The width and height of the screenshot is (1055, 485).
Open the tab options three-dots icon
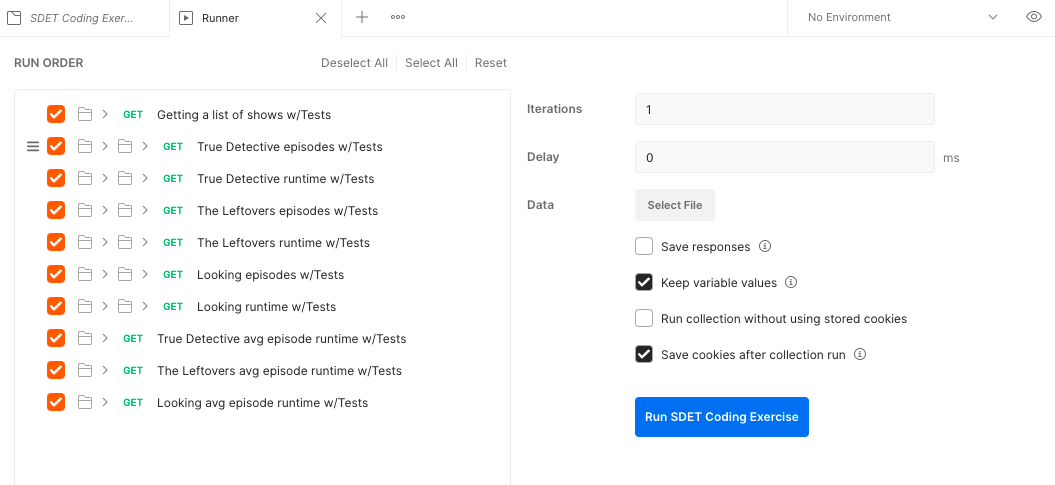point(398,17)
